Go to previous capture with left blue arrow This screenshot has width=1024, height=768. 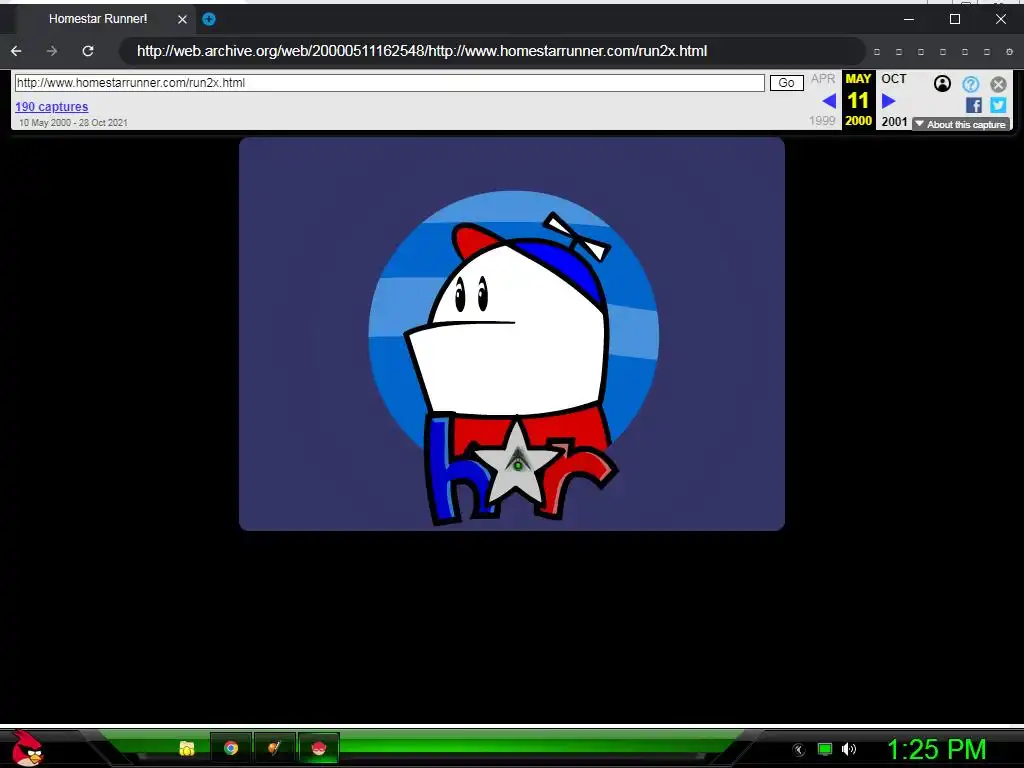pyautogui.click(x=829, y=101)
